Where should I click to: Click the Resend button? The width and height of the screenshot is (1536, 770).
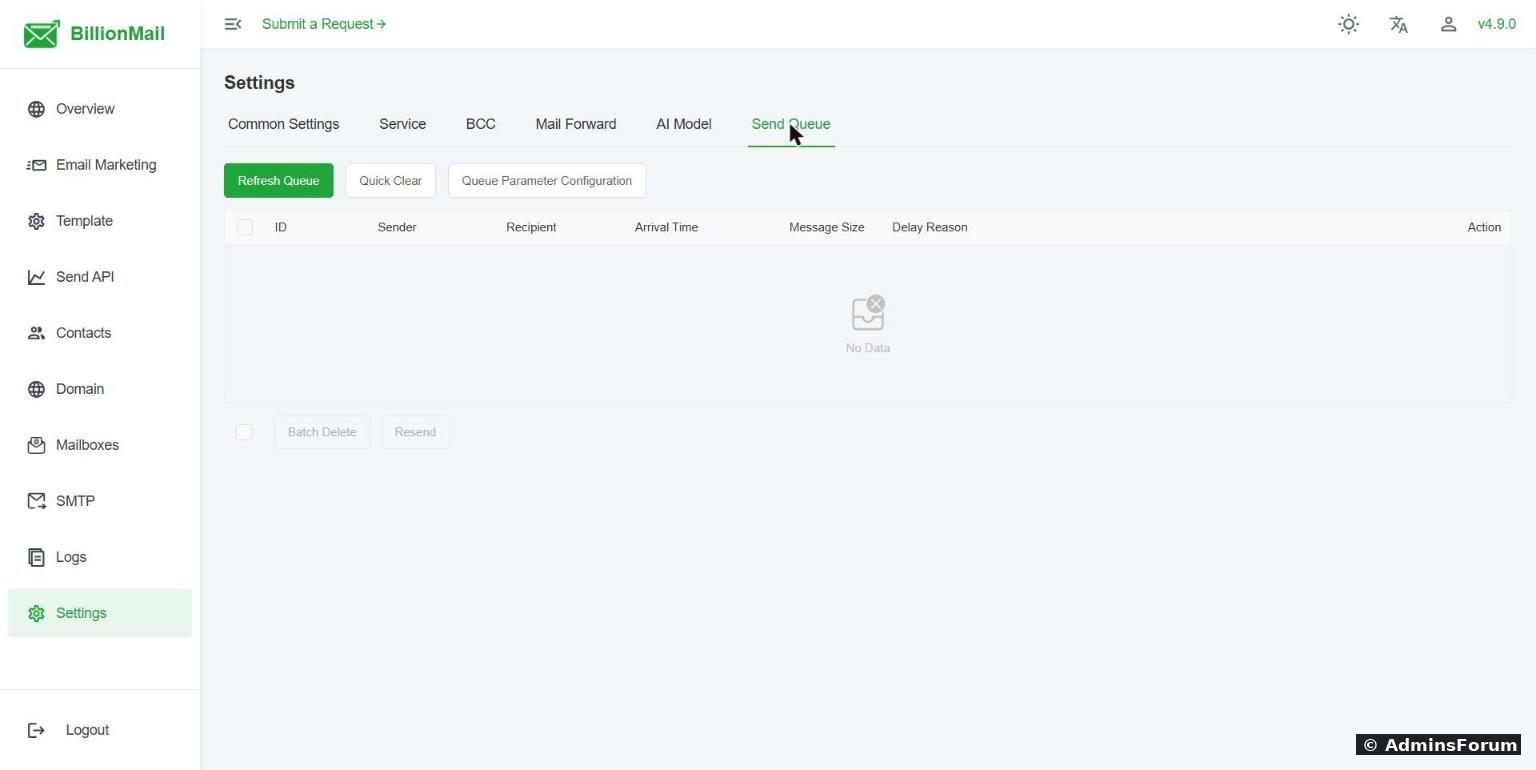coord(415,432)
